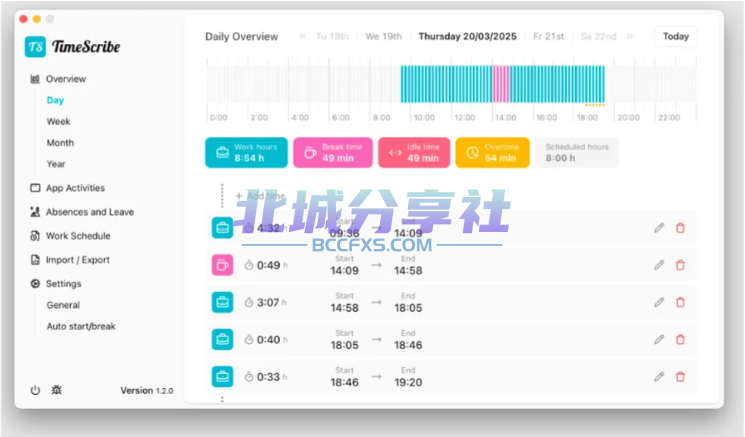The height and width of the screenshot is (437, 745).
Task: Click the power icon at sidebar bottom
Action: coord(35,390)
